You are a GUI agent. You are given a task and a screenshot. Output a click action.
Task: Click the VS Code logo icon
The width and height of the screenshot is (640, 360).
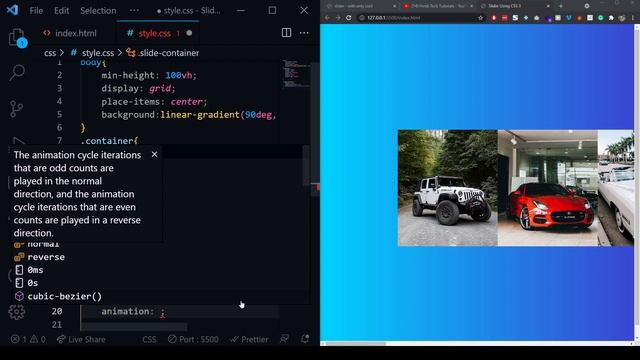(x=12, y=10)
